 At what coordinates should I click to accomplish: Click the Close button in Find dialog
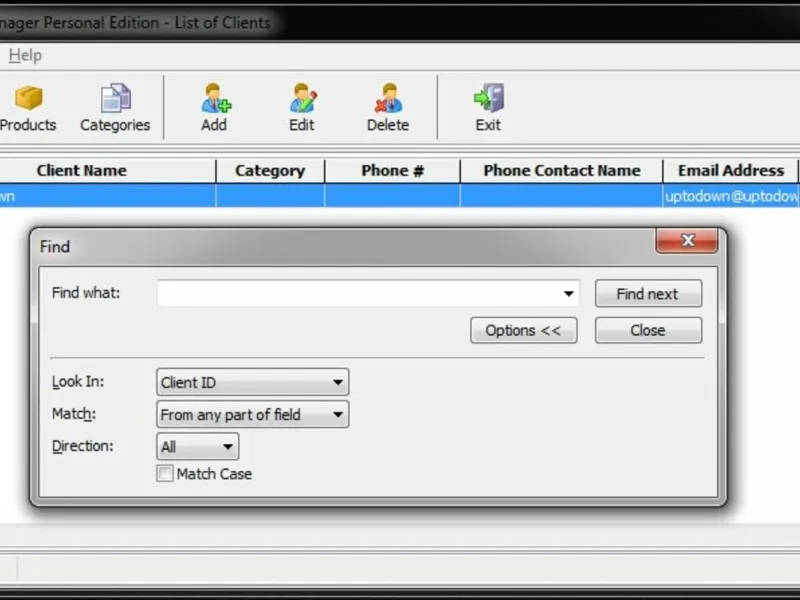point(648,331)
